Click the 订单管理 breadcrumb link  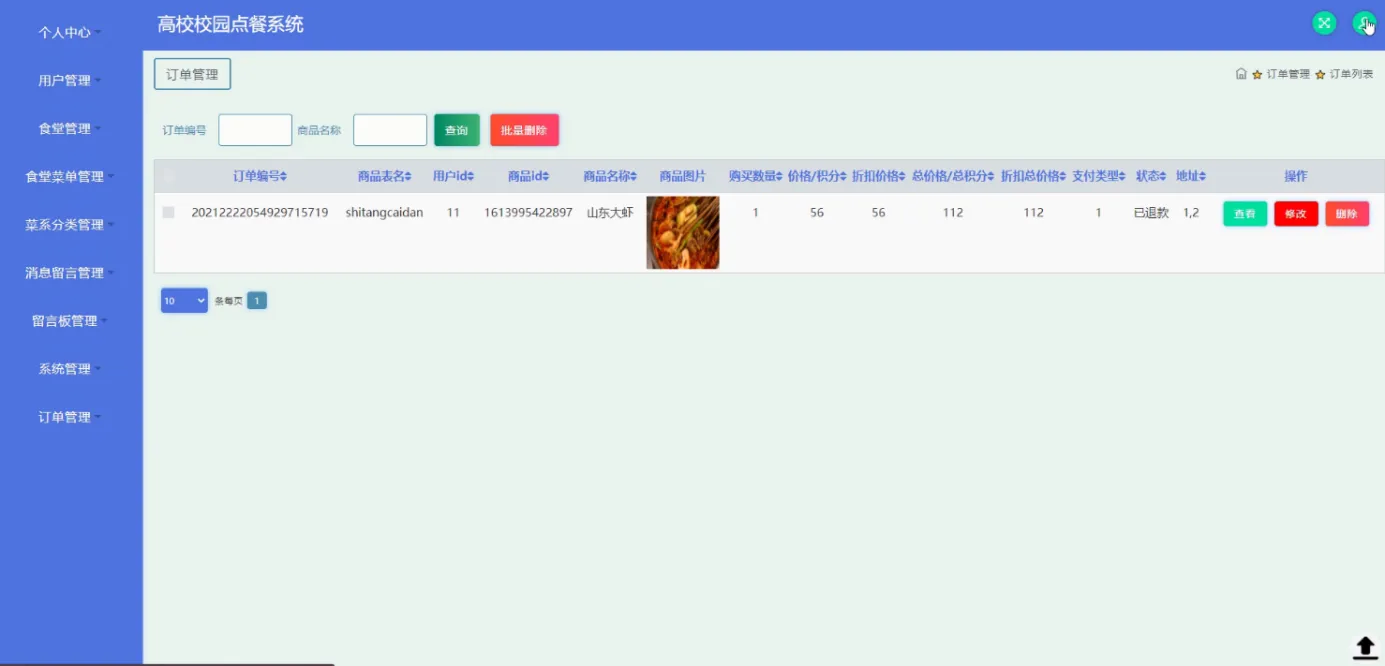pos(1288,75)
